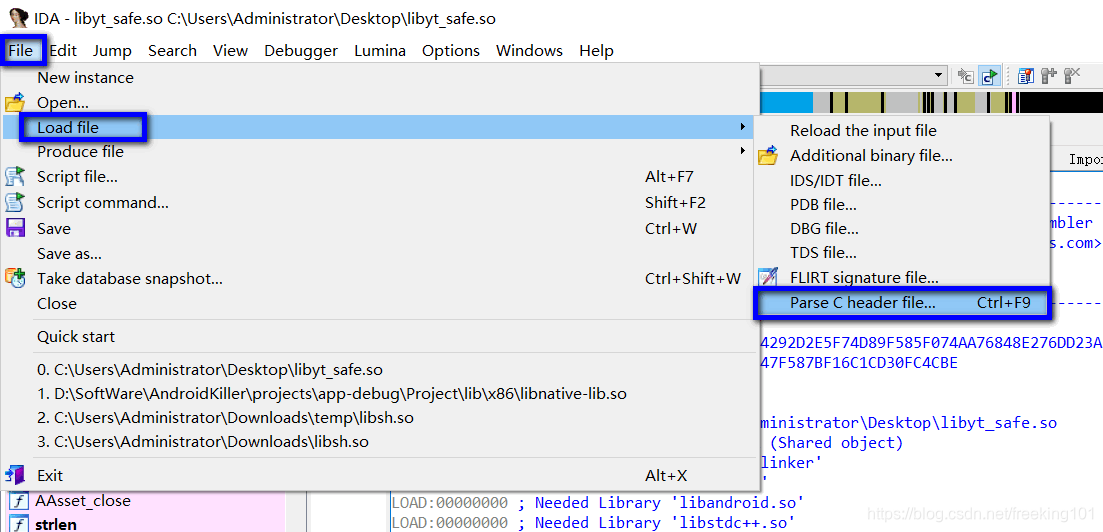Open the Edit menu

click(63, 51)
